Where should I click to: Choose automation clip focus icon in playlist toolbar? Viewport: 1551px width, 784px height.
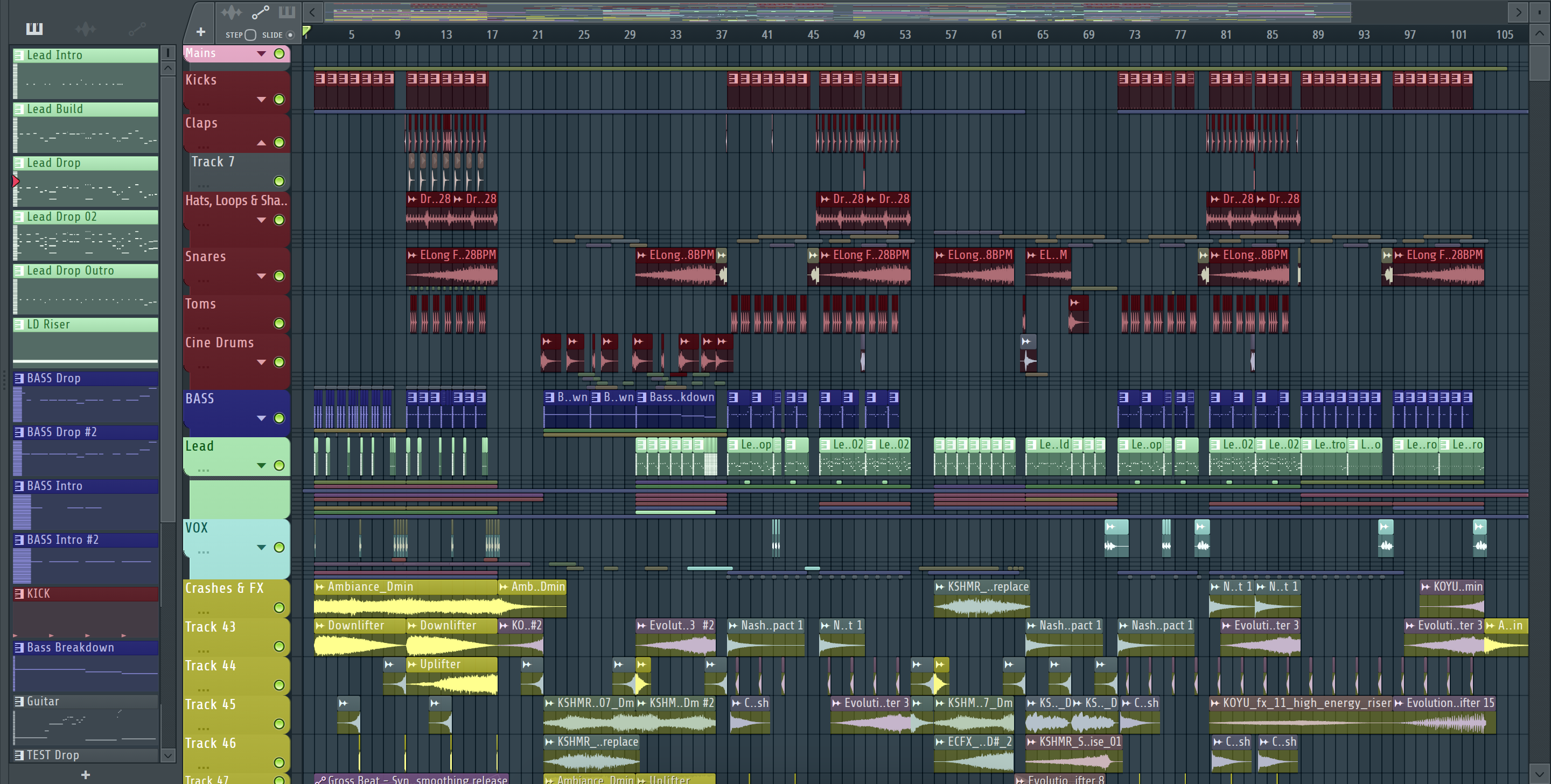click(x=260, y=12)
